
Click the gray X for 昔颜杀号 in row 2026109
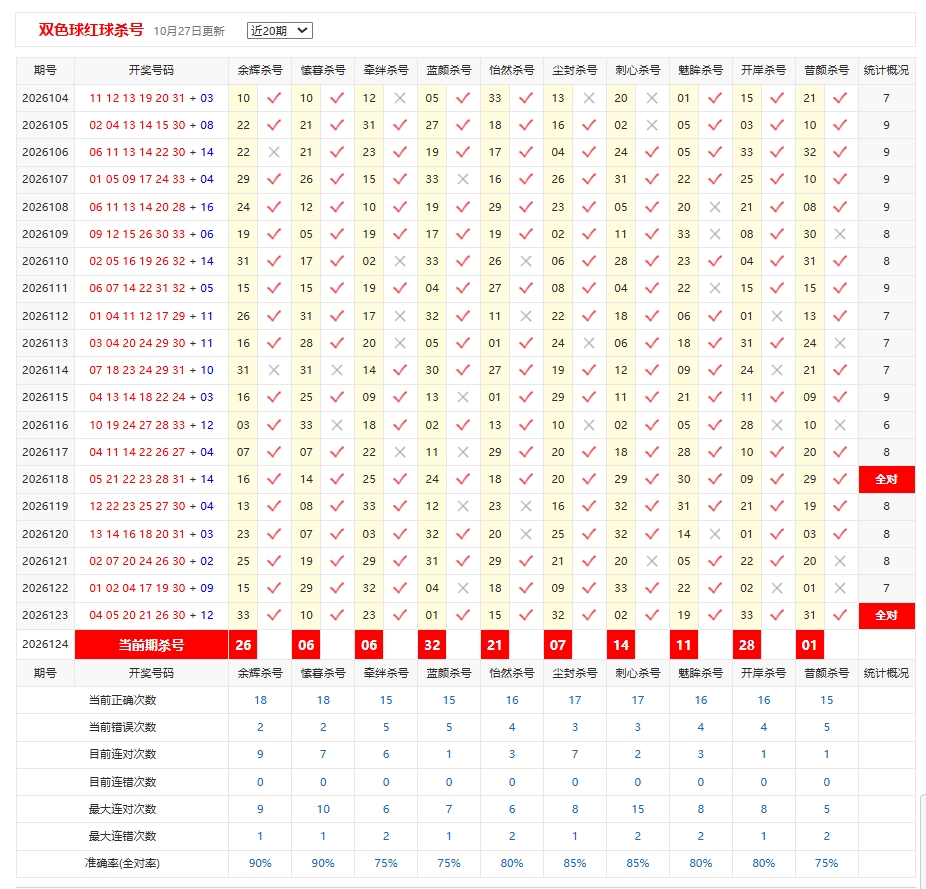click(840, 235)
